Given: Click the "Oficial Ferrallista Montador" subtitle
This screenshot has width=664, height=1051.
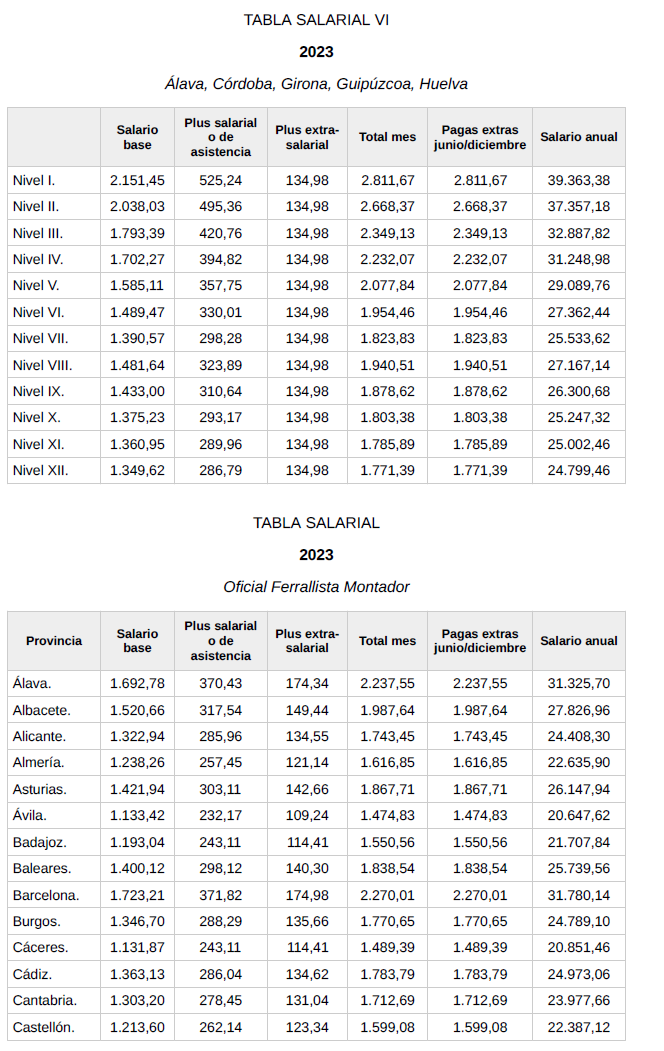Looking at the screenshot, I should 316,587.
